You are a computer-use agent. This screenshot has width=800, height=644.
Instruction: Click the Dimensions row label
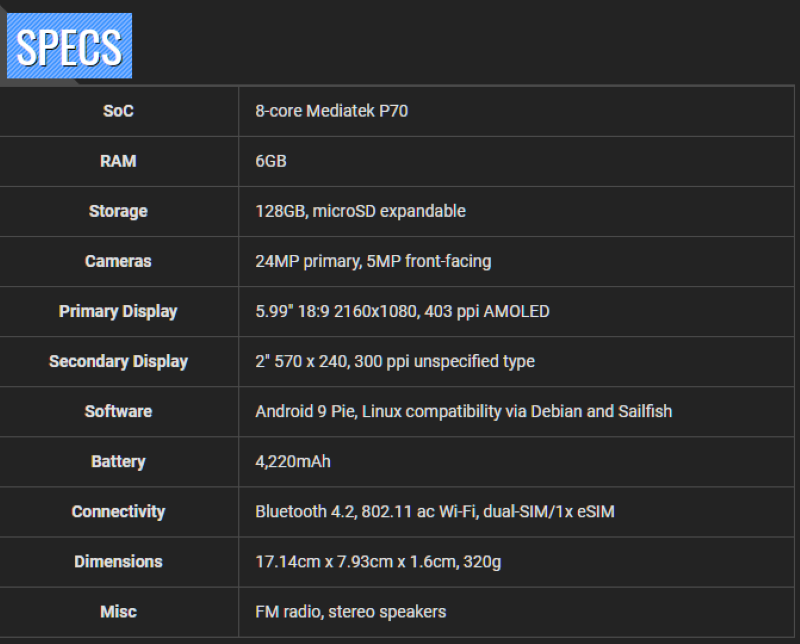pyautogui.click(x=118, y=561)
